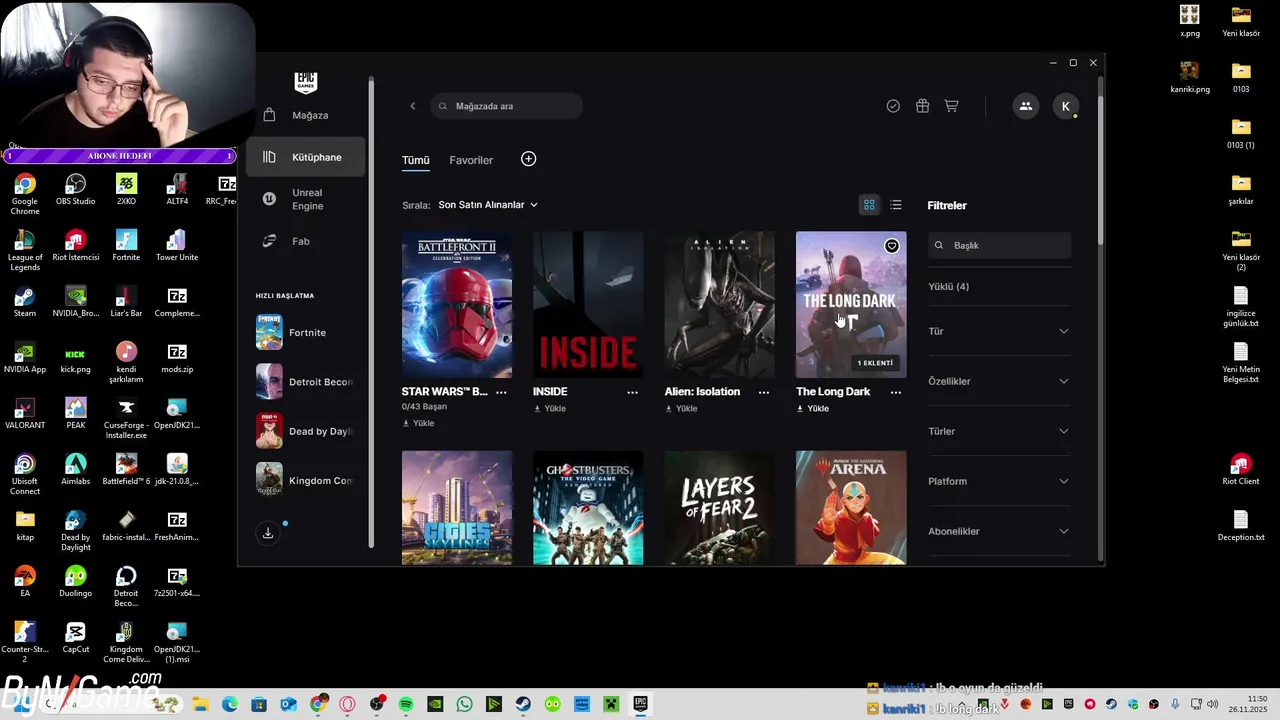Image resolution: width=1280 pixels, height=720 pixels.
Task: Quick launch Fortnite from sidebar
Action: [305, 332]
